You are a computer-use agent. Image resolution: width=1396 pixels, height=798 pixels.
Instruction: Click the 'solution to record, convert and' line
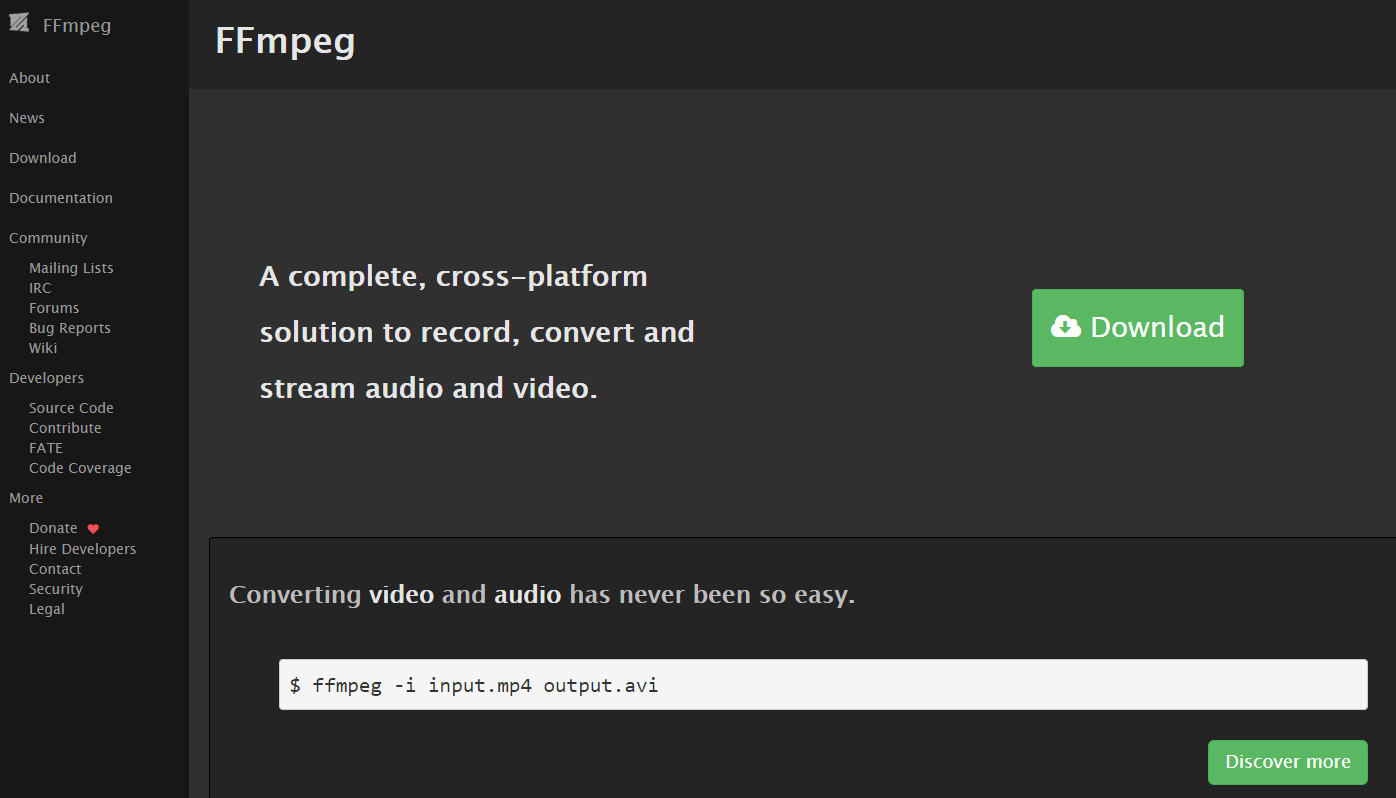[477, 332]
